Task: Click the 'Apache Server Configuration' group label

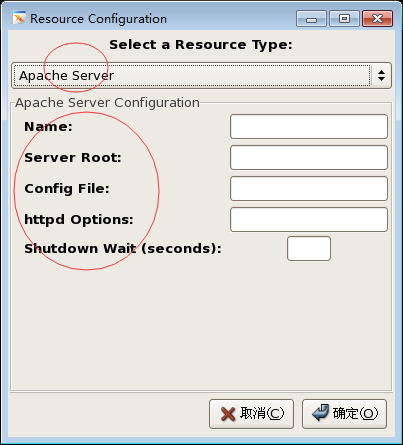Action: coord(107,103)
